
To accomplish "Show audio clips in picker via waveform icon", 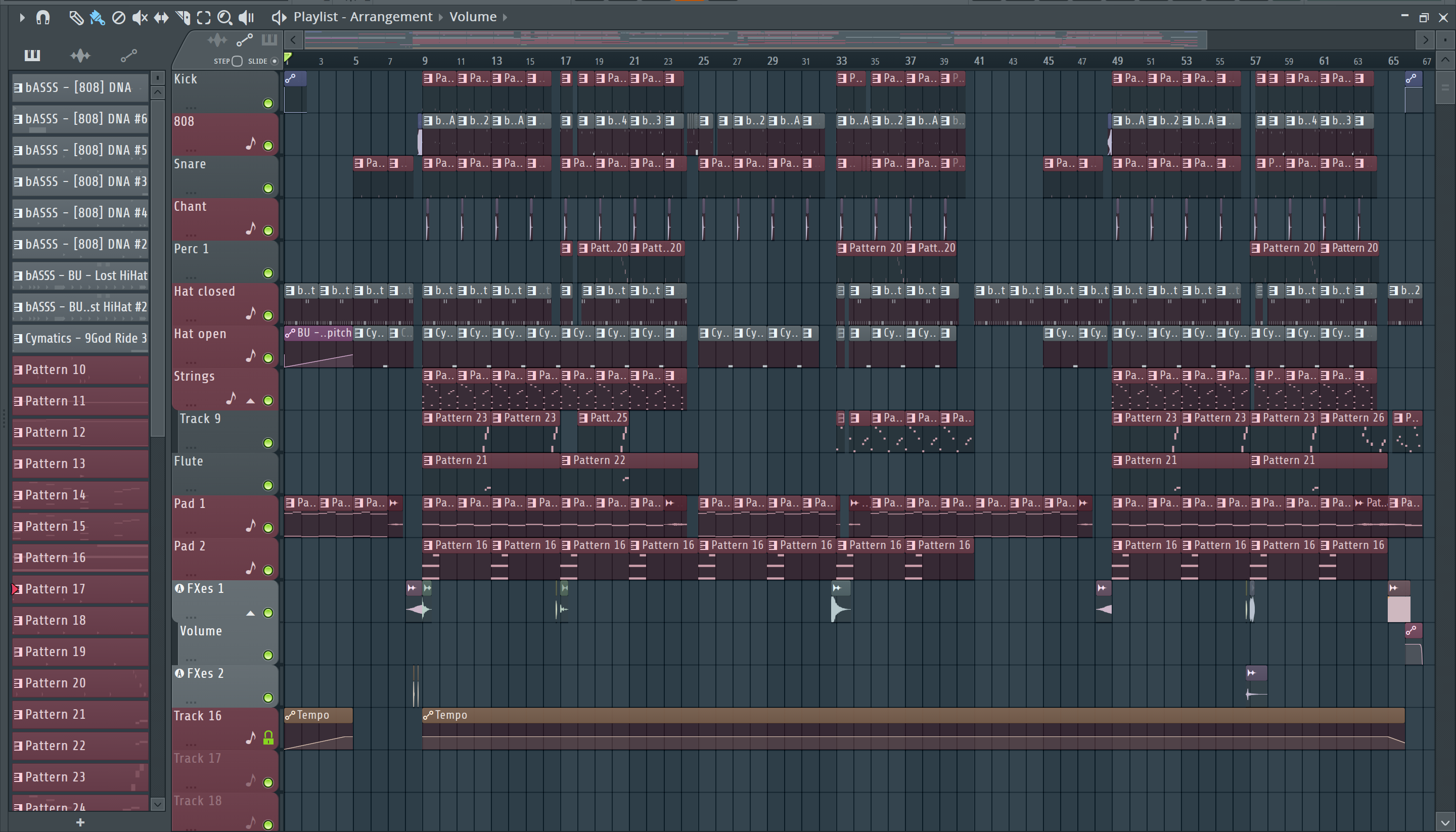I will click(x=80, y=55).
